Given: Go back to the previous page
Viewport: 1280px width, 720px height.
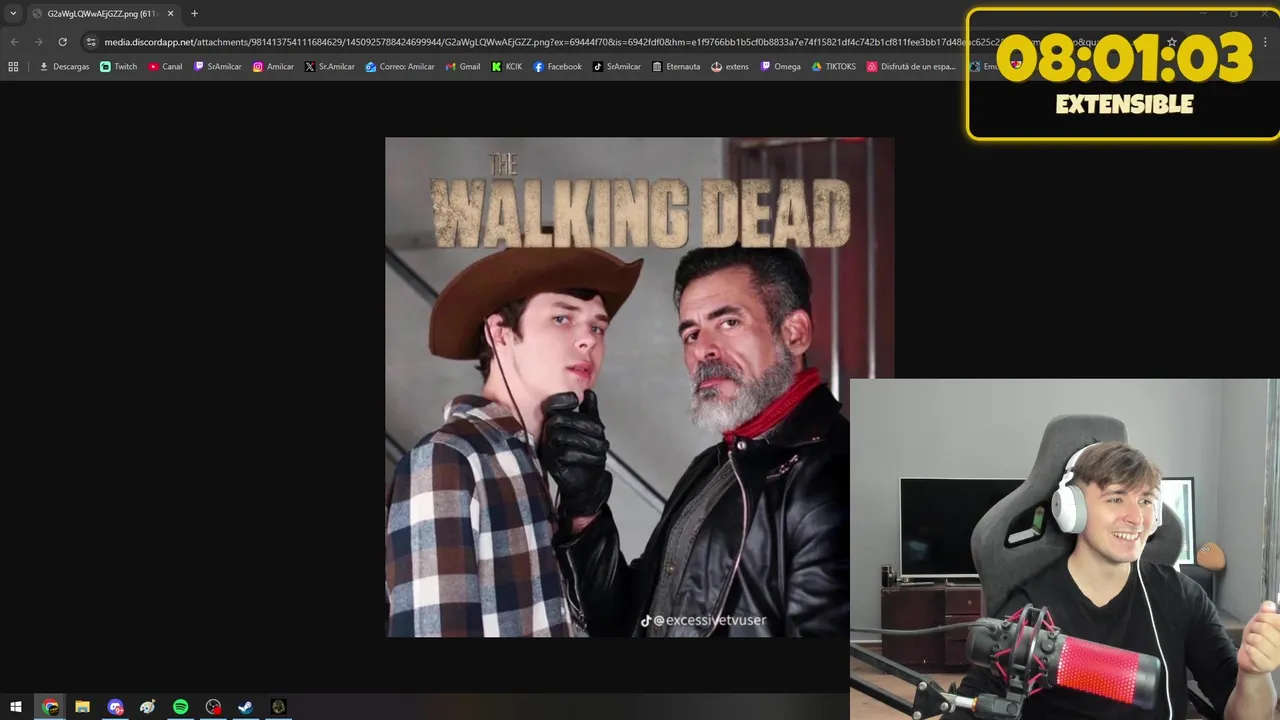Looking at the screenshot, I should click(14, 42).
